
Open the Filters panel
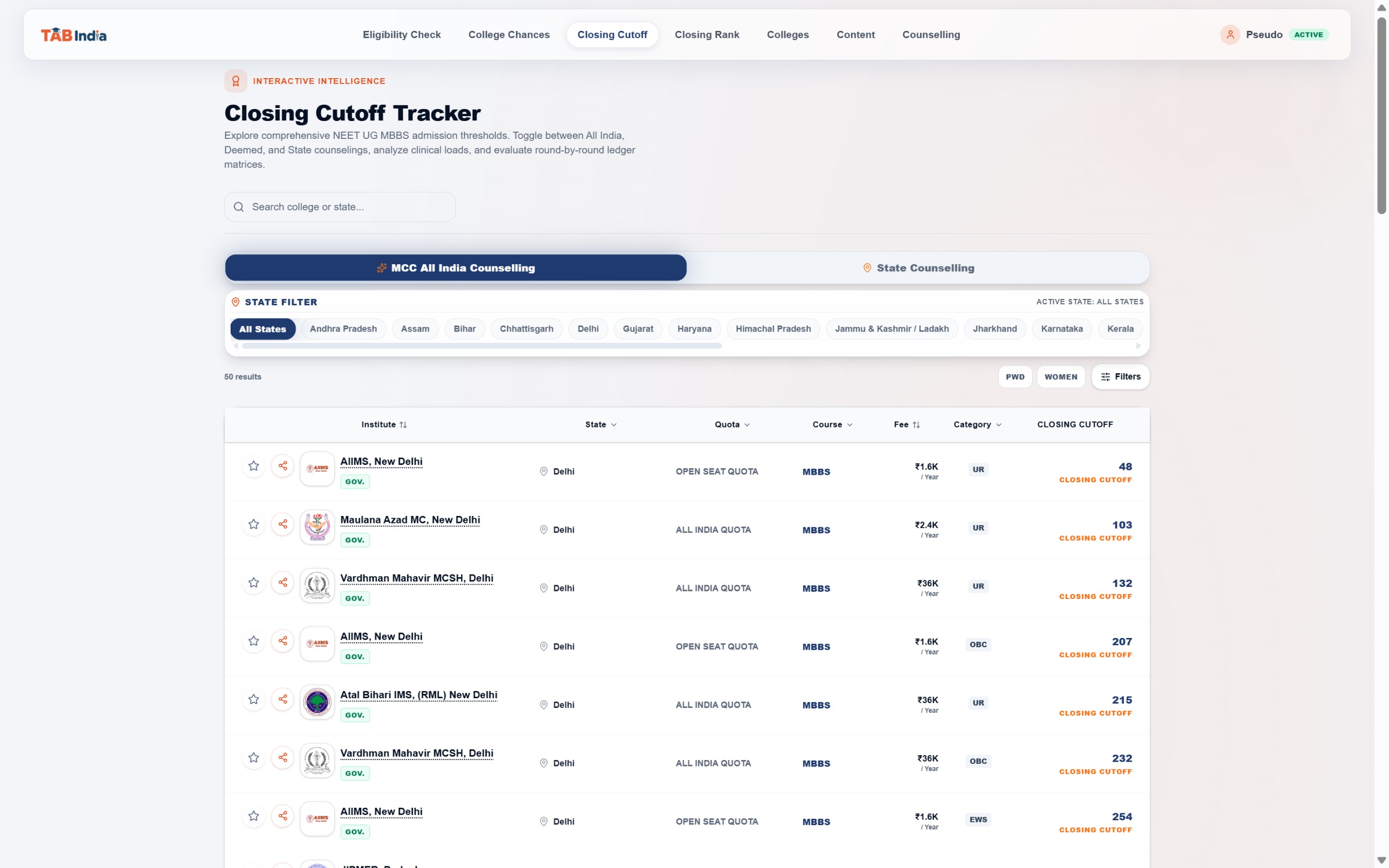click(x=1120, y=376)
